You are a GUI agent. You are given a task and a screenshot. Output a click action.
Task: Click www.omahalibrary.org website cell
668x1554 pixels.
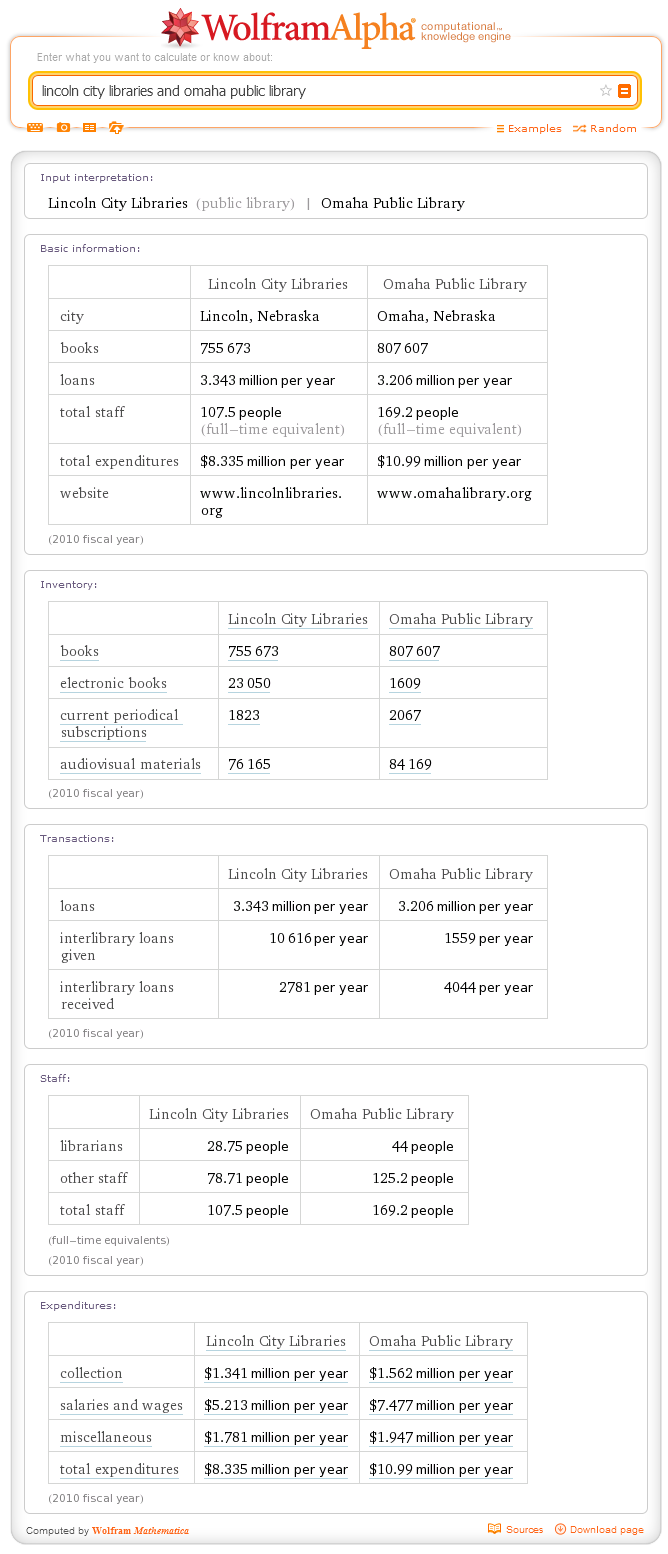[454, 493]
